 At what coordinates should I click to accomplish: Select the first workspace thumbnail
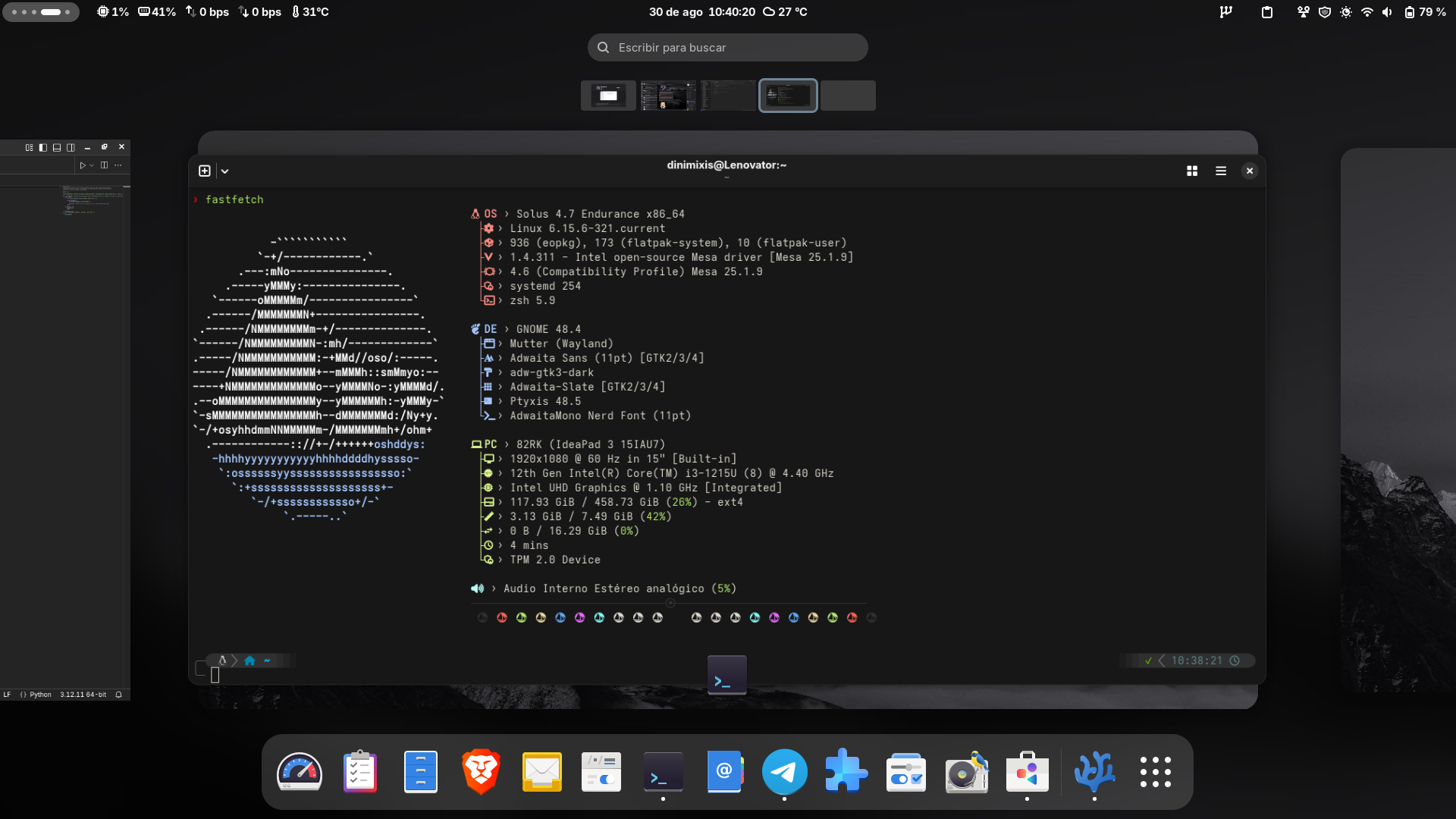click(x=608, y=96)
